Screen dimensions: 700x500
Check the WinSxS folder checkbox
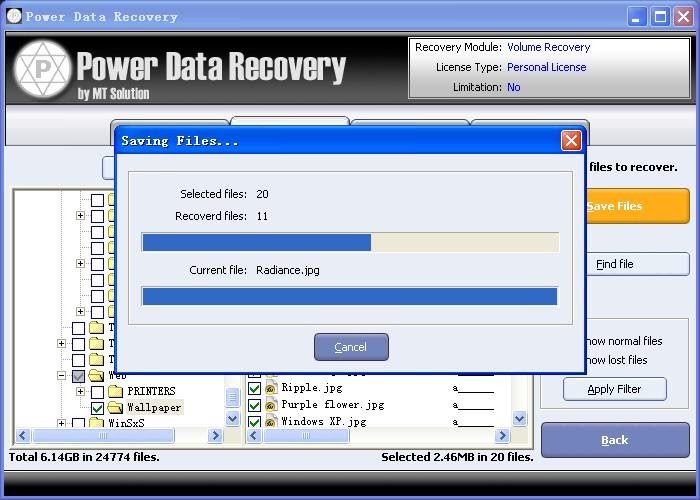pos(79,423)
